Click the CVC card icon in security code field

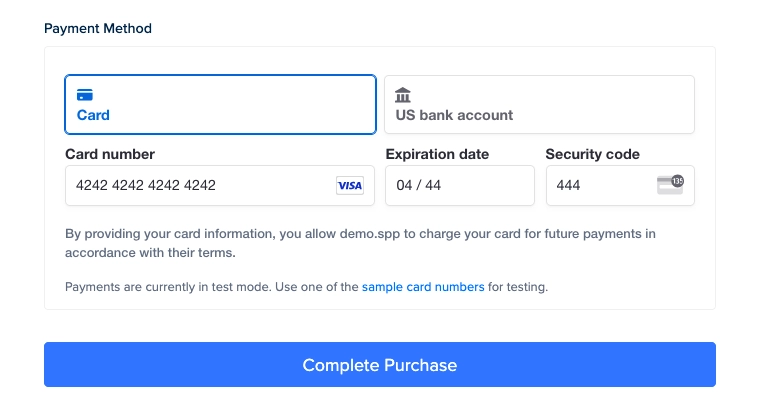click(670, 185)
